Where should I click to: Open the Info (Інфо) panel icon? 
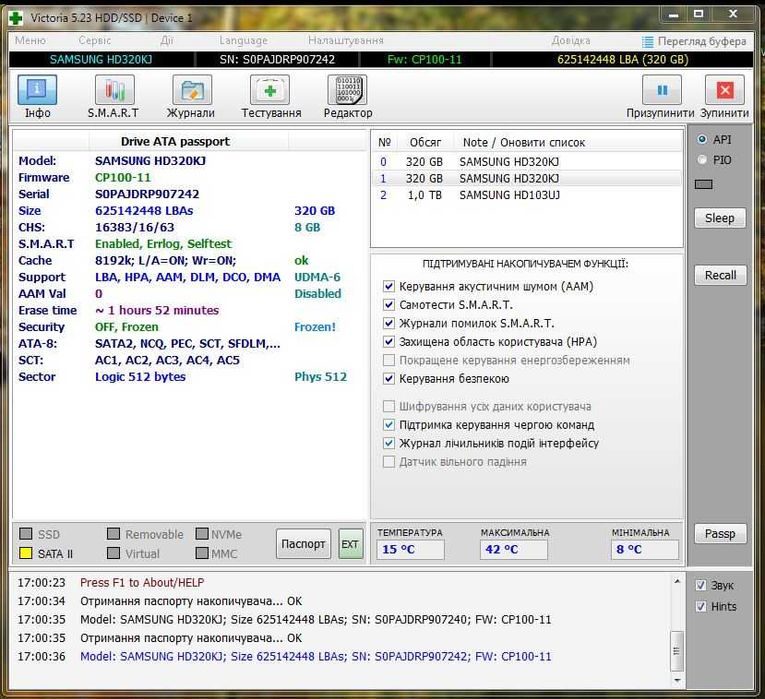click(x=37, y=91)
